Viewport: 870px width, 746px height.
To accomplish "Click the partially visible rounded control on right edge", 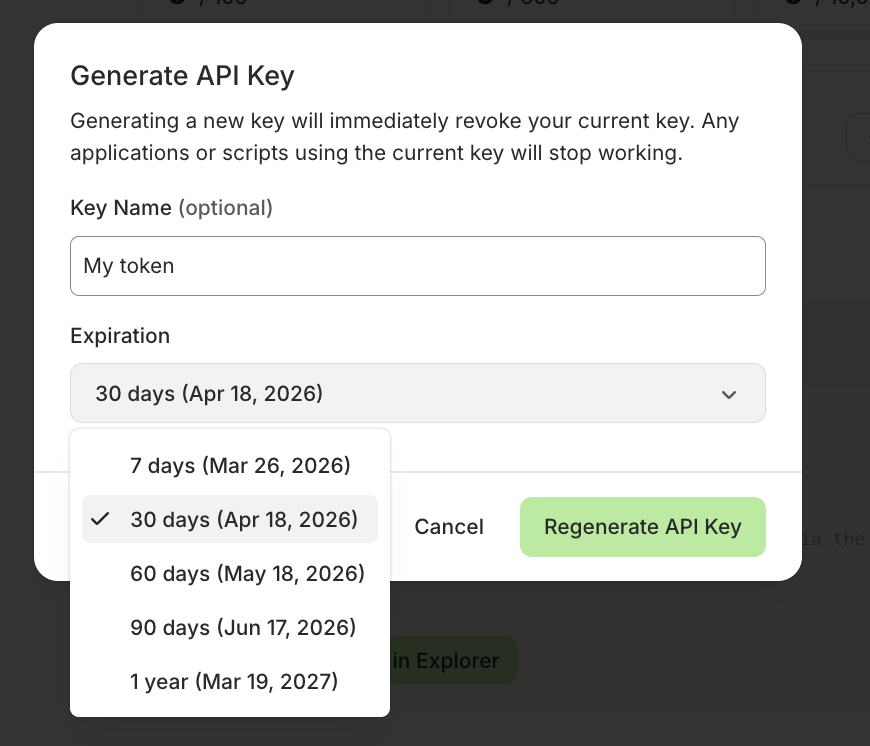I will (860, 137).
